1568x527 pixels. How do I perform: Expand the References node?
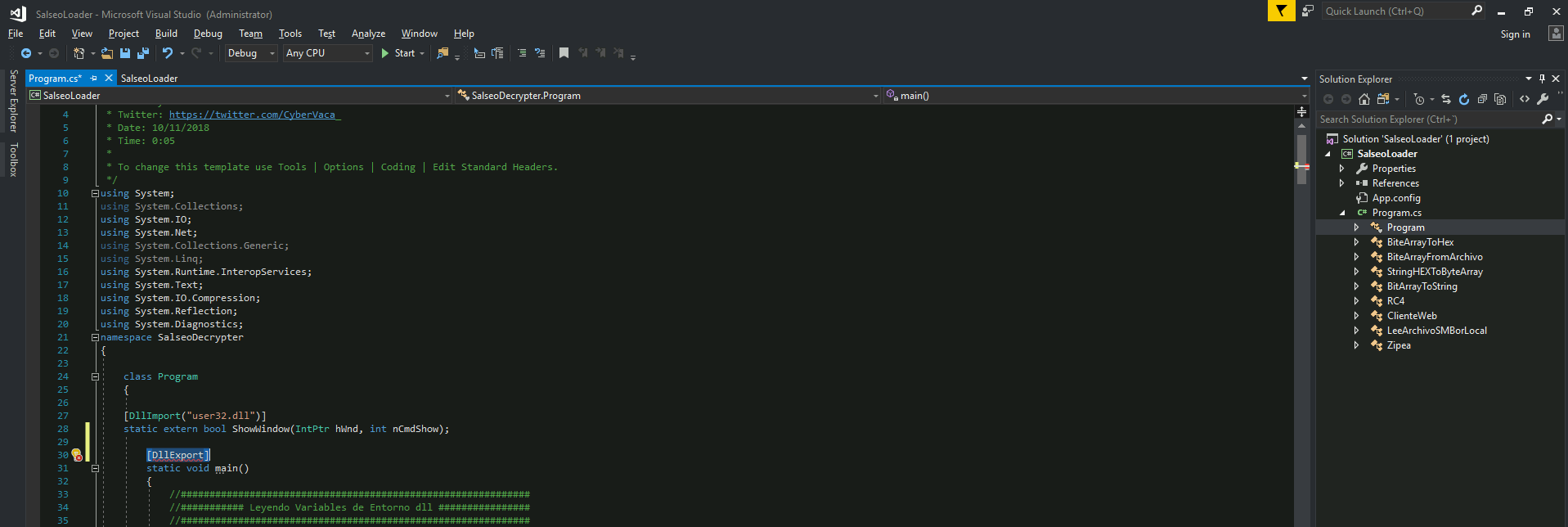[x=1341, y=183]
